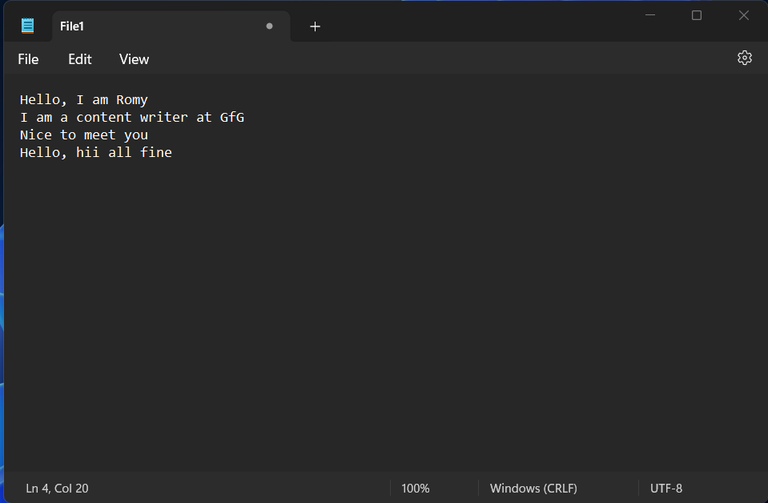Click the Windows (CRLF) line ending indicator
The height and width of the screenshot is (503, 768).
(x=533, y=488)
